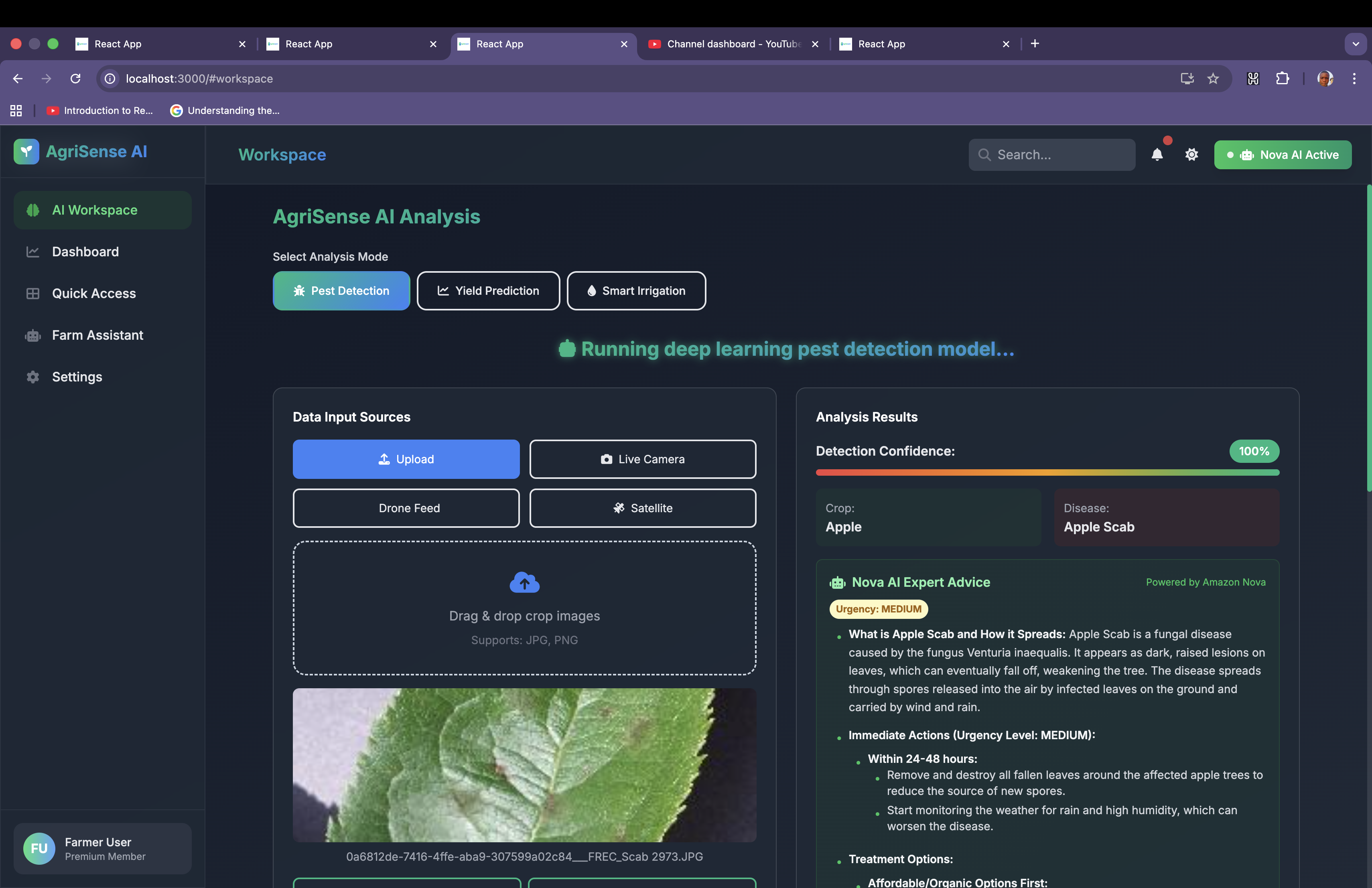Open Dashboard in sidebar
This screenshot has height=888, width=1372.
85,252
